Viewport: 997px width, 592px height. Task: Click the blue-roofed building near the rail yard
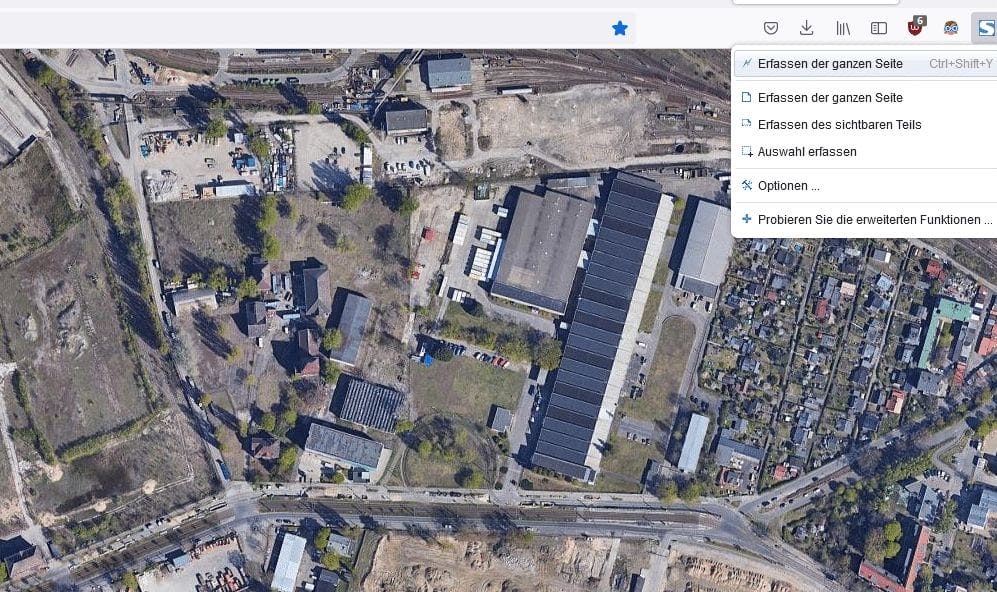pos(449,71)
